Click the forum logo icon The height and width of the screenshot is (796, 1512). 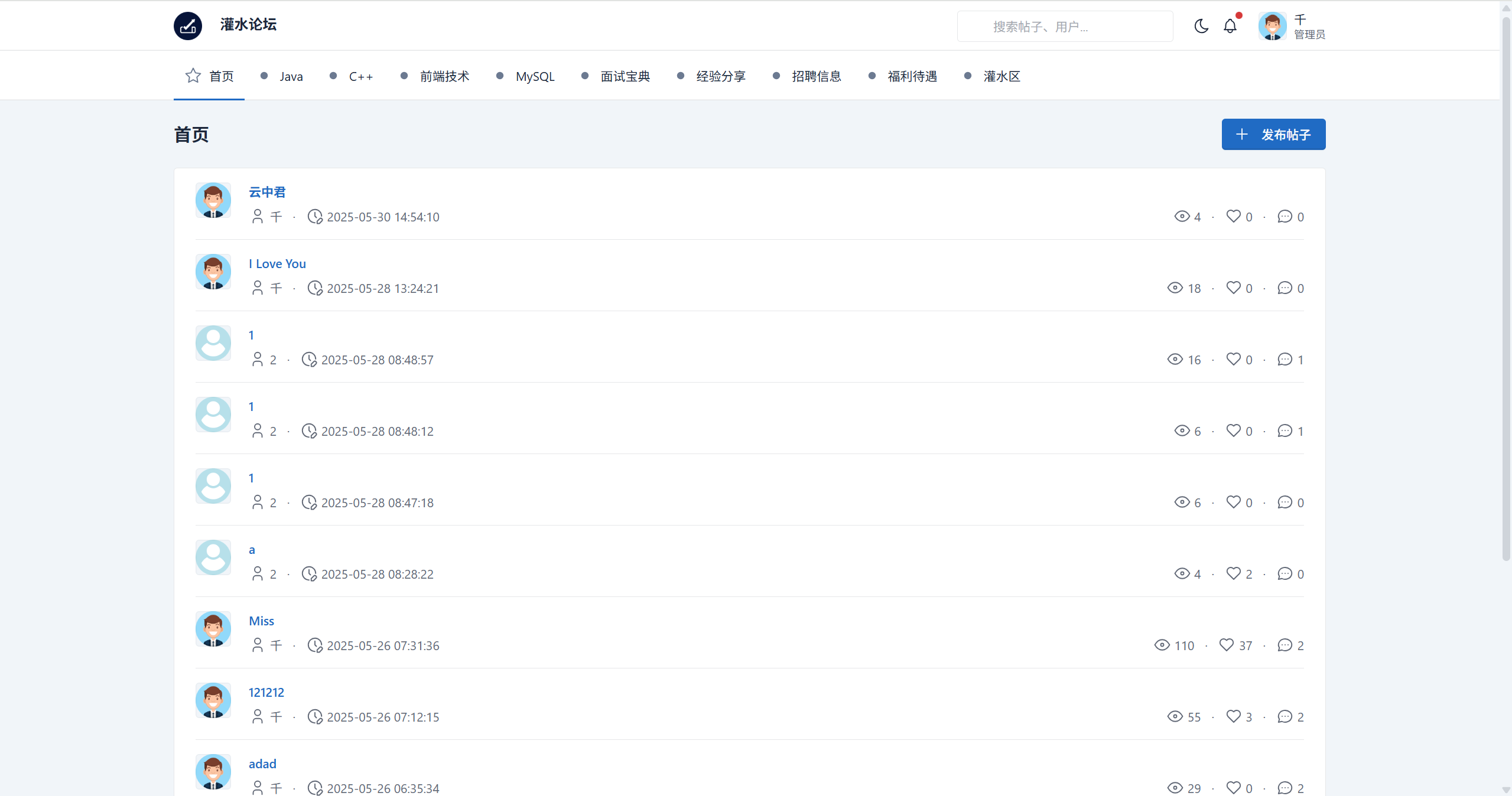point(188,26)
